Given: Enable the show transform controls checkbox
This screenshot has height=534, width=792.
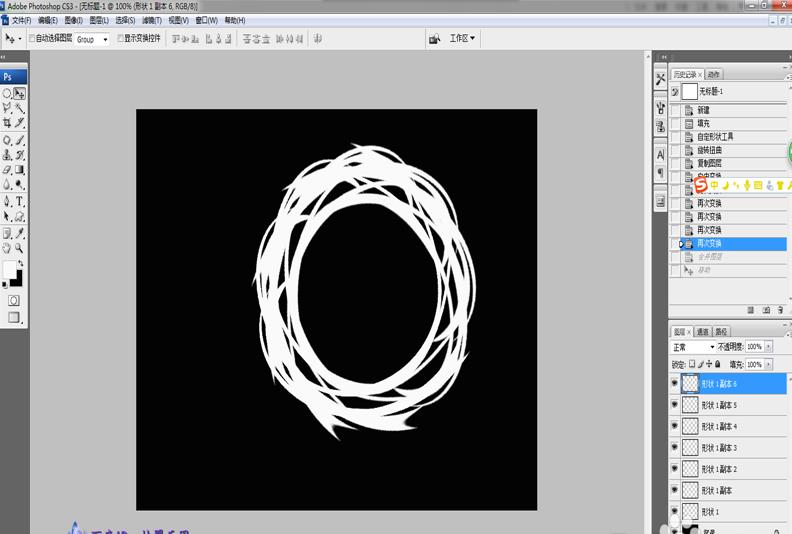Looking at the screenshot, I should click(120, 38).
